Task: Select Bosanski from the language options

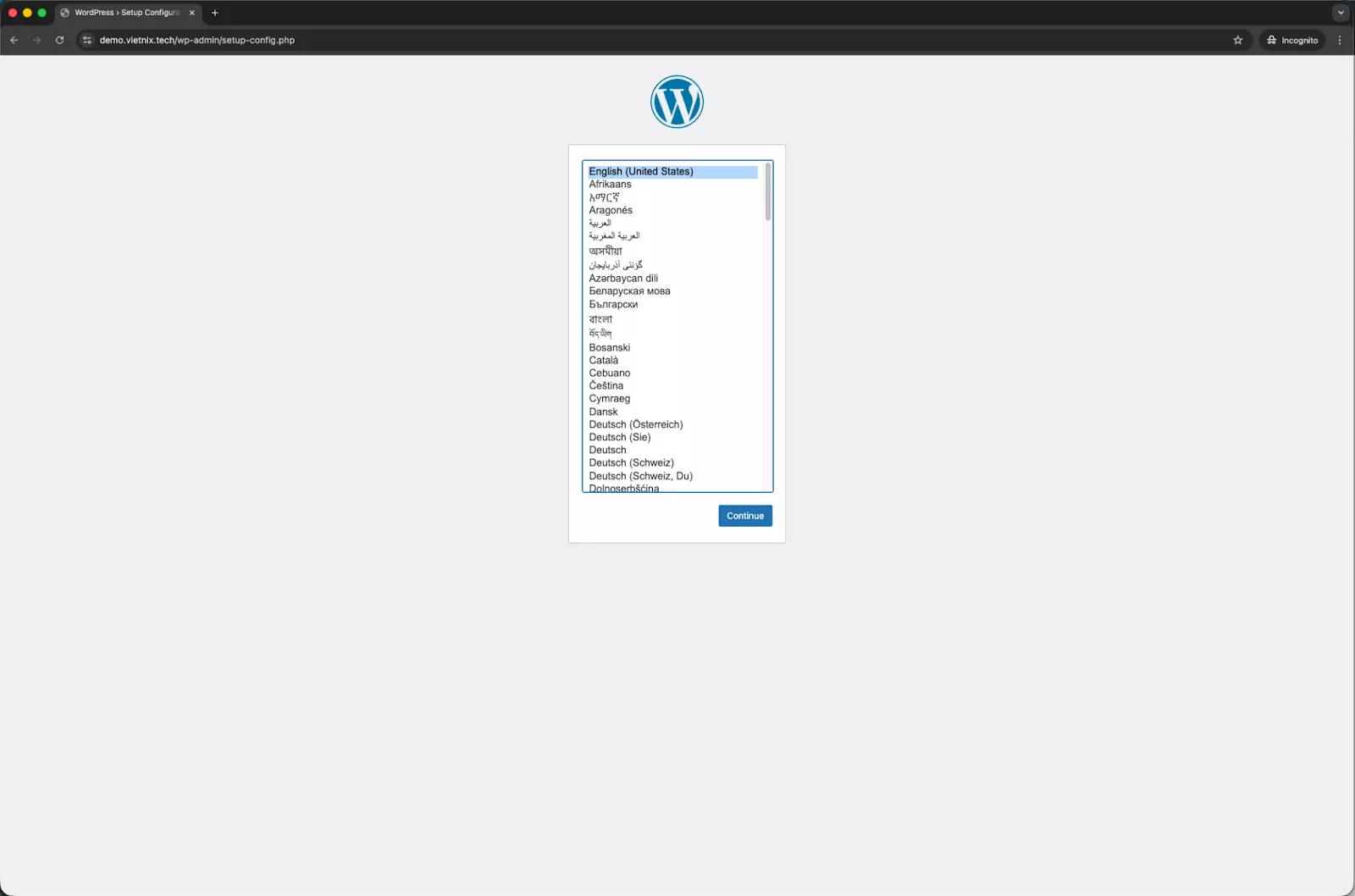Action: pos(610,347)
